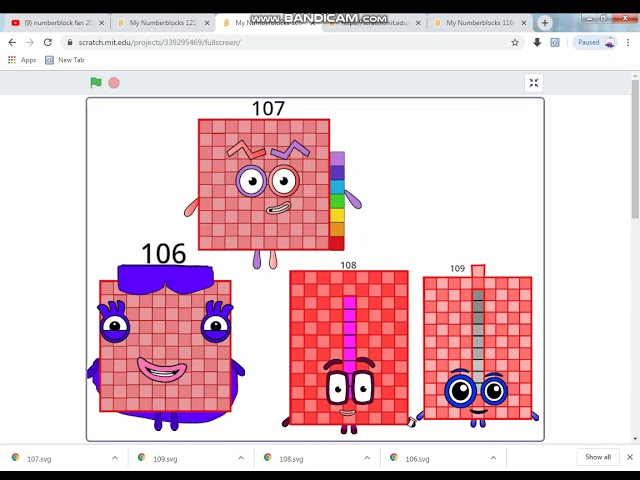Stop the project with red stop button
640x480 pixels.
(114, 83)
